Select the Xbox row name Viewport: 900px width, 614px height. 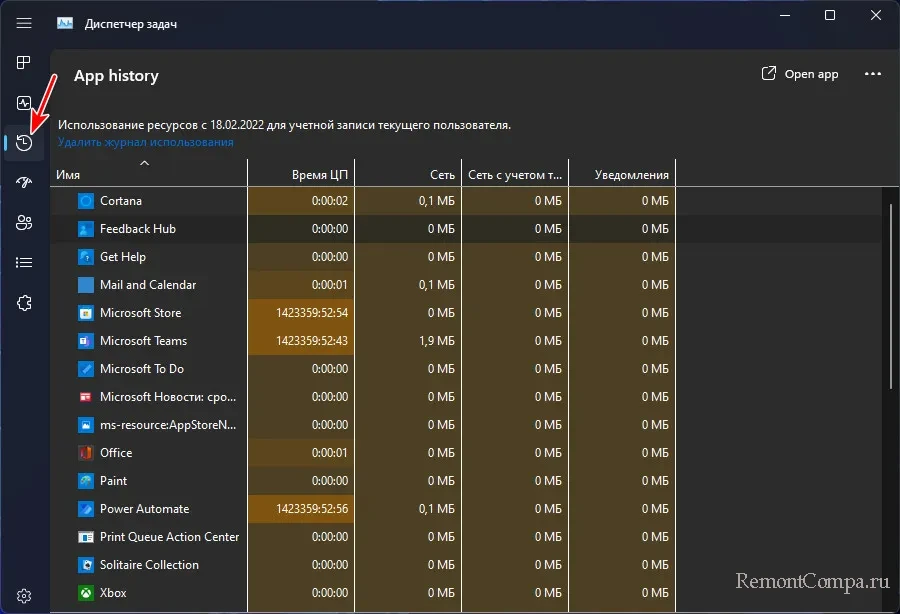[113, 593]
